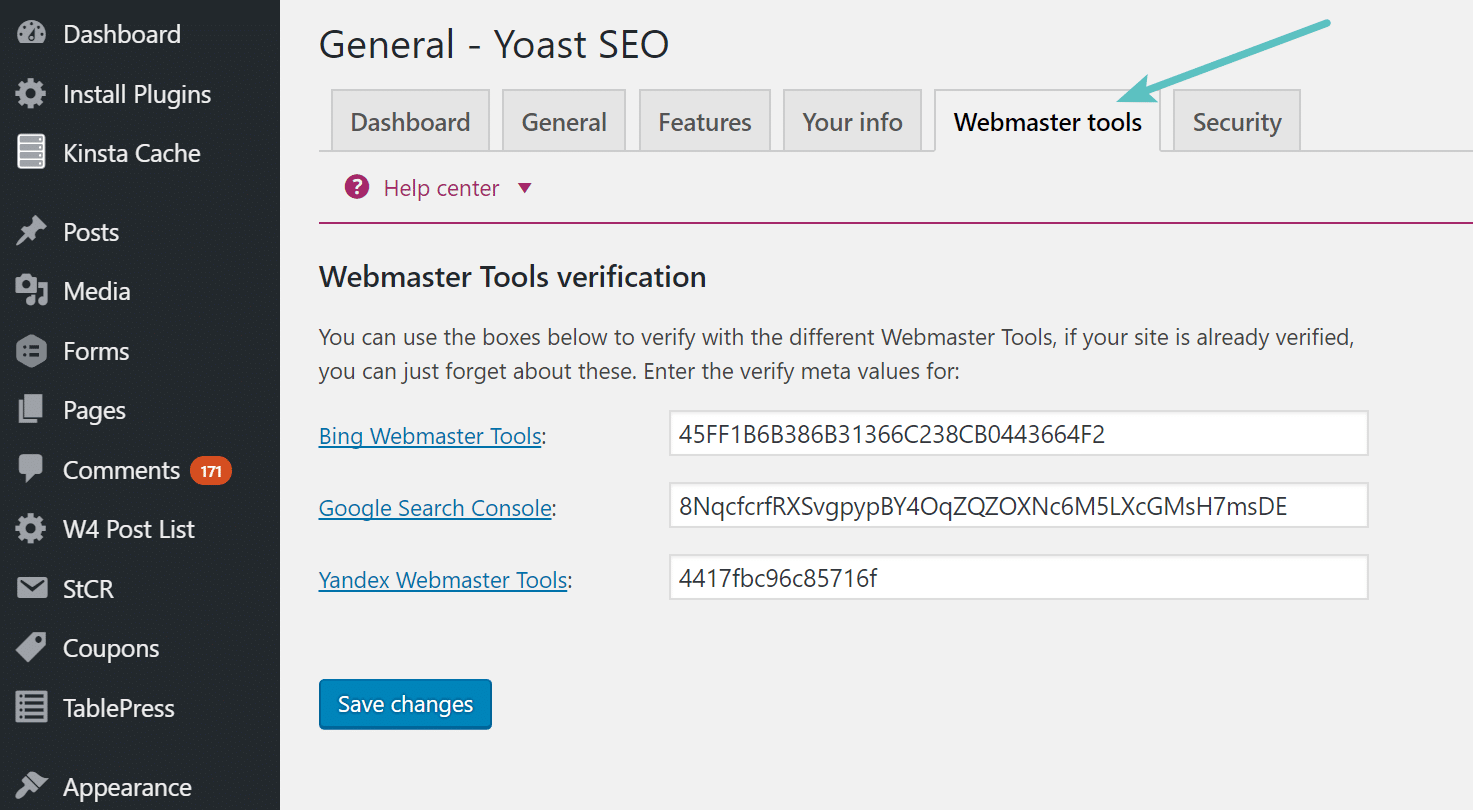Follow the Bing Webmaster Tools link
Viewport: 1473px width, 810px height.
430,436
